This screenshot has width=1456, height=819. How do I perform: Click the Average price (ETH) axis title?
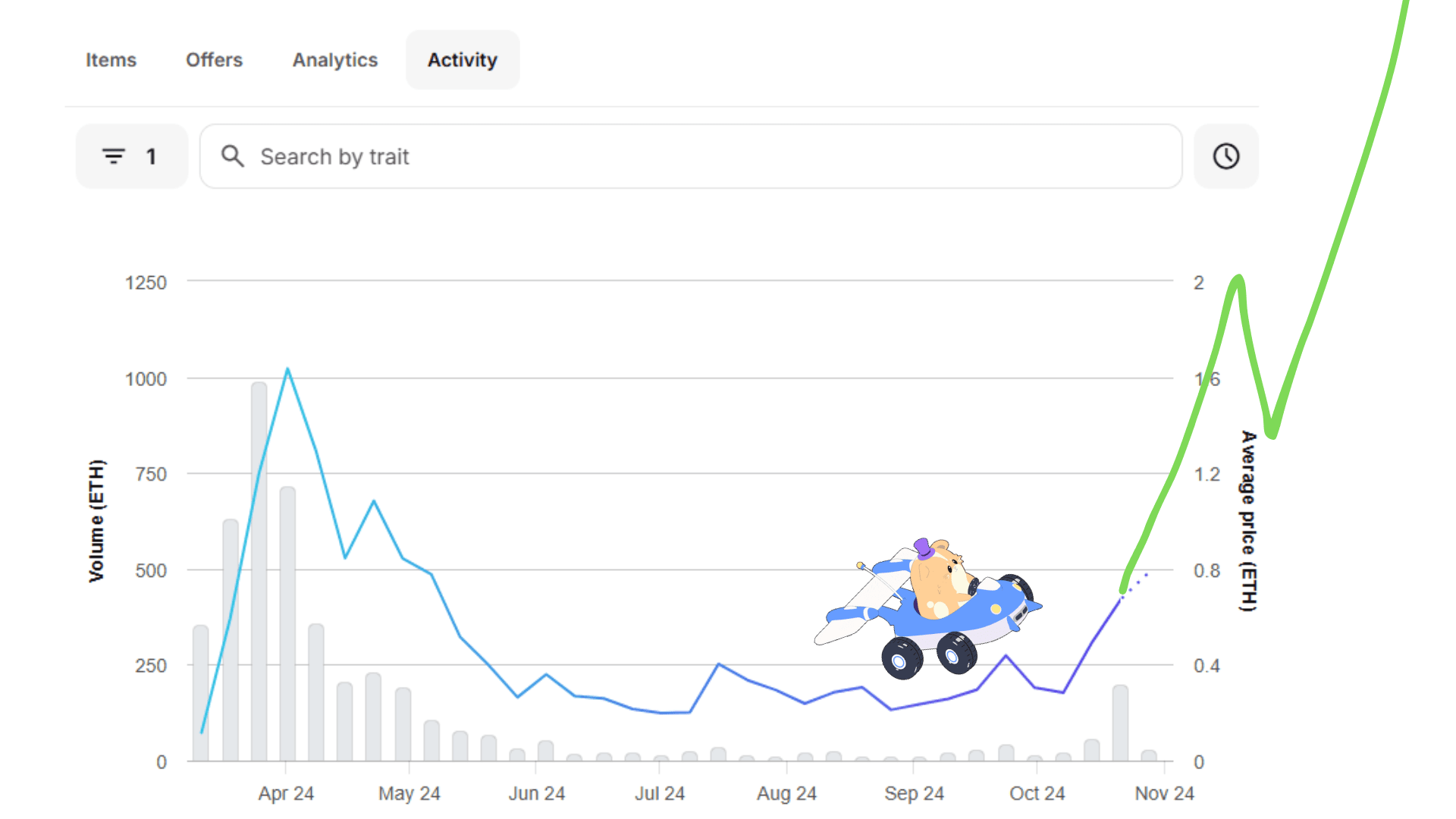[x=1247, y=521]
